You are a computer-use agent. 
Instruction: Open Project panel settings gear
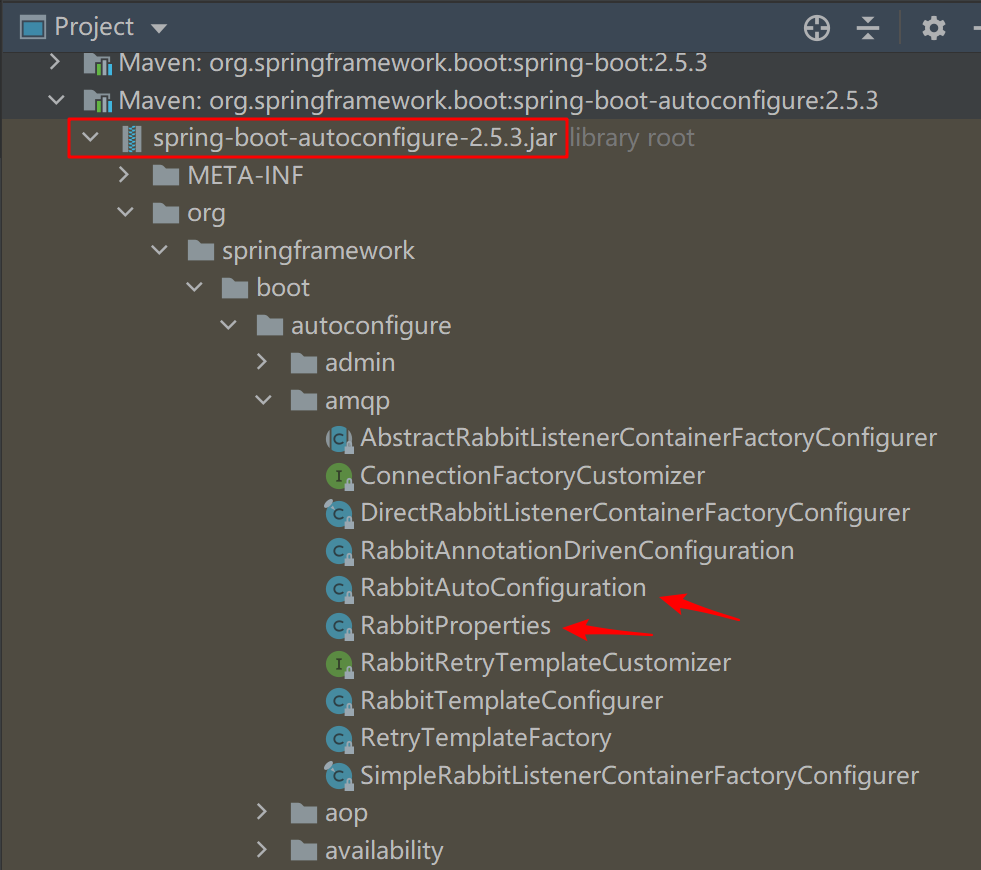933,28
